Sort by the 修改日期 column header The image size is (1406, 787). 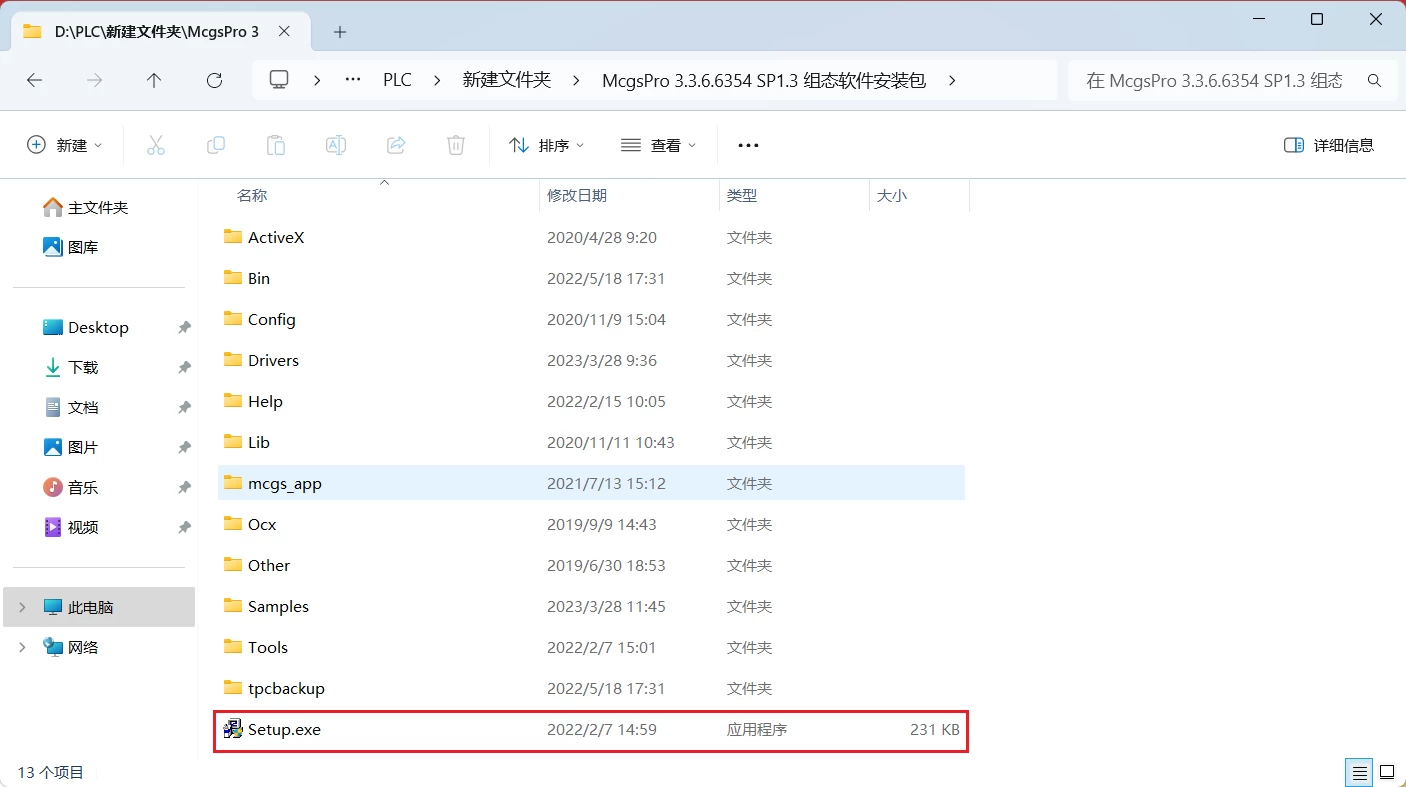(x=577, y=196)
